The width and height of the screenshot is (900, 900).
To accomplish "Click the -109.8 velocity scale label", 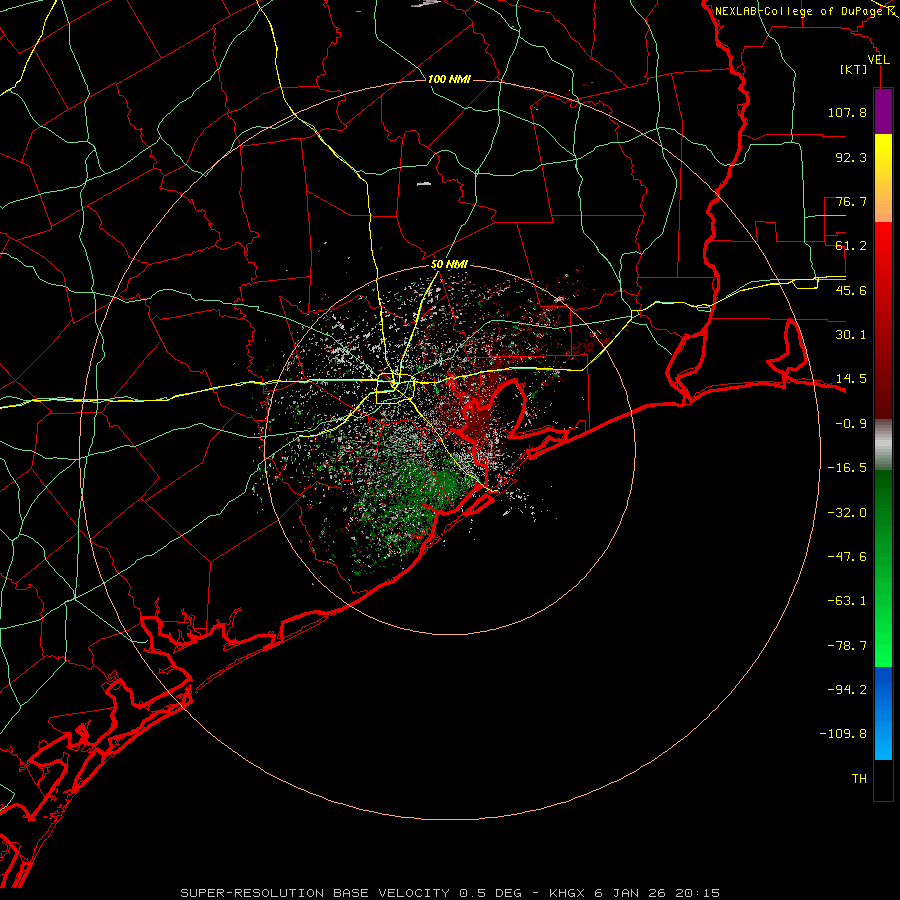I will click(x=843, y=734).
